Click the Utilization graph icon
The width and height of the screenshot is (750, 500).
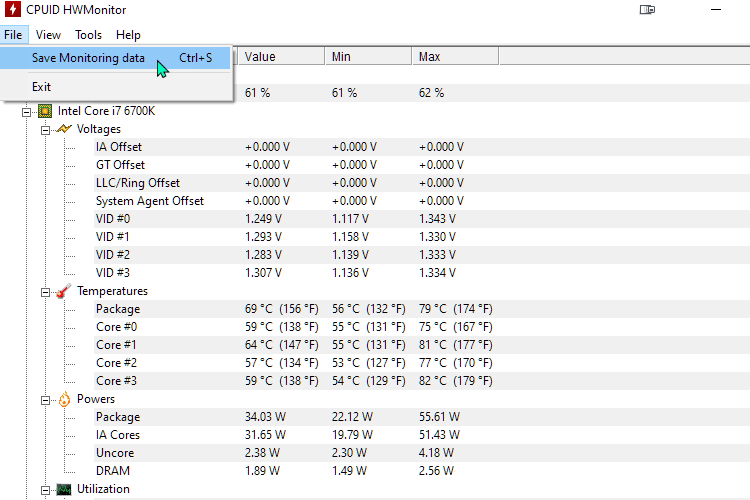(64, 489)
